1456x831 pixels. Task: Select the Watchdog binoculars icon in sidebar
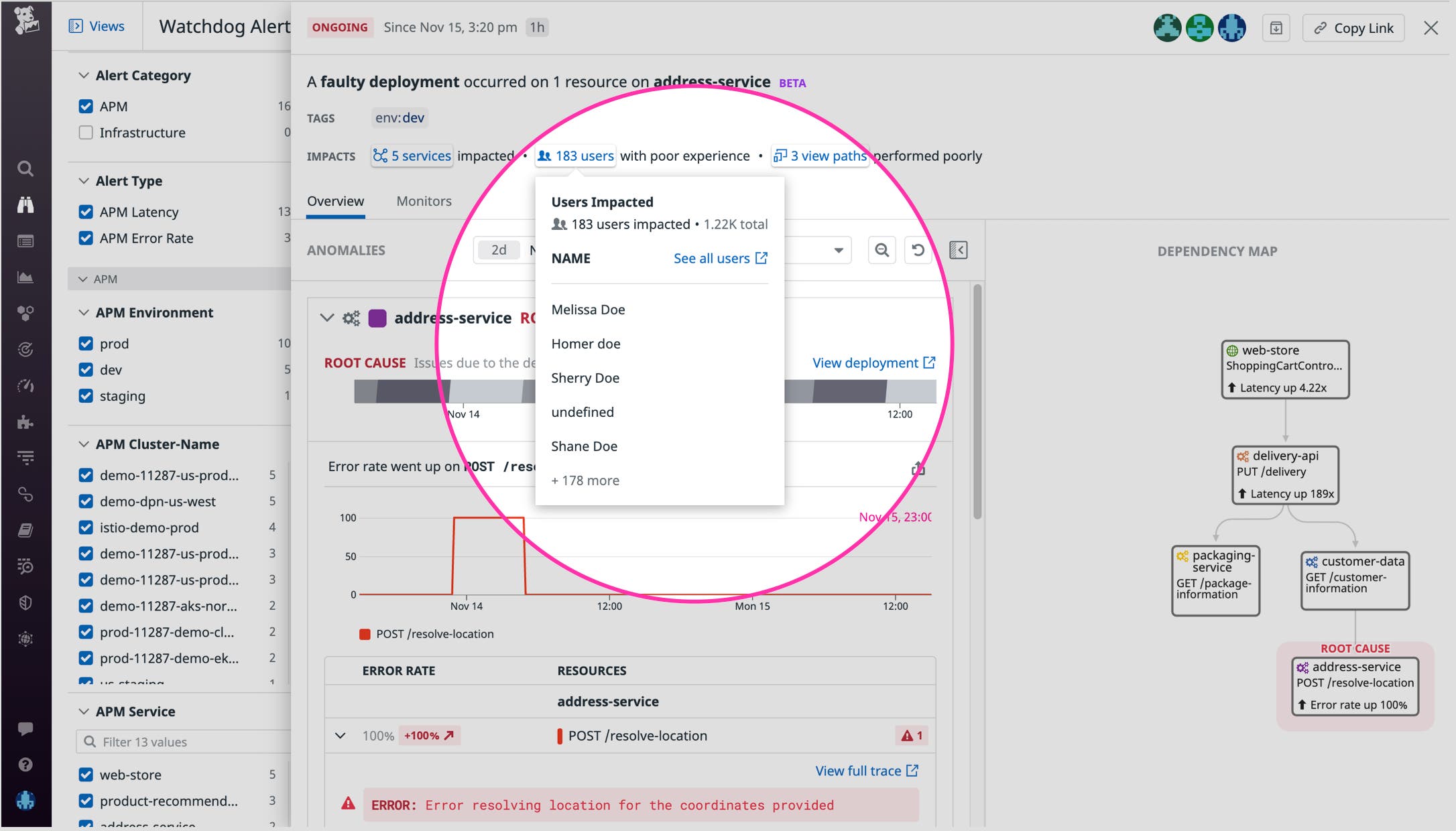coord(25,204)
